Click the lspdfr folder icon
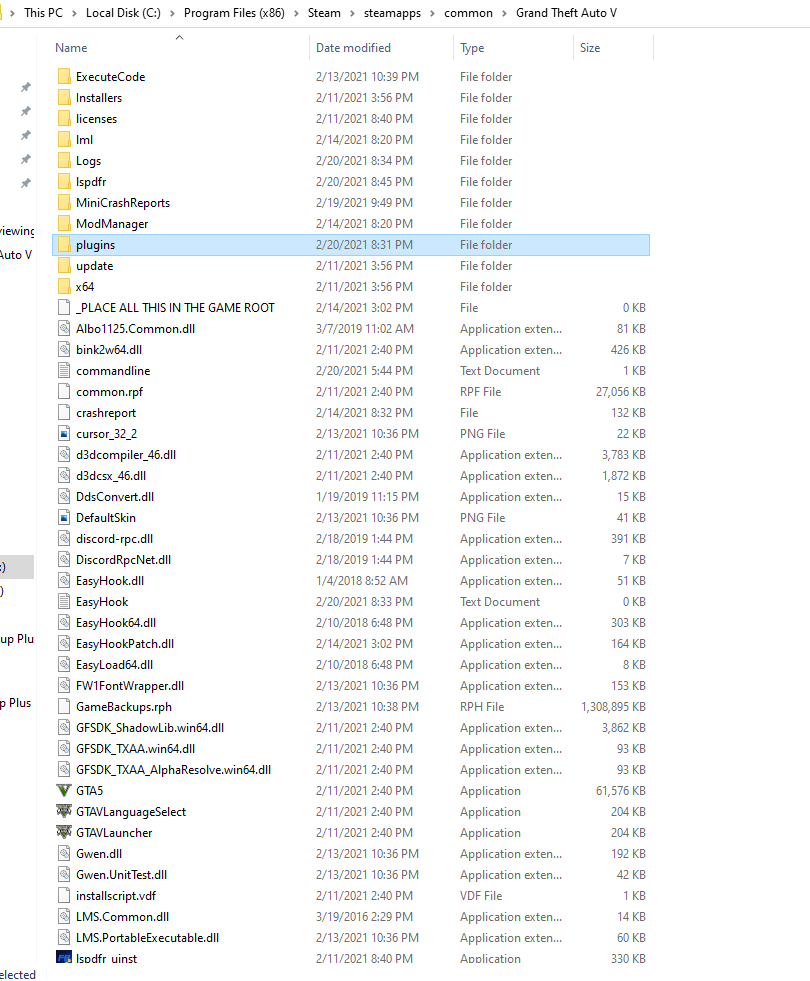This screenshot has height=981, width=810. pyautogui.click(x=64, y=181)
